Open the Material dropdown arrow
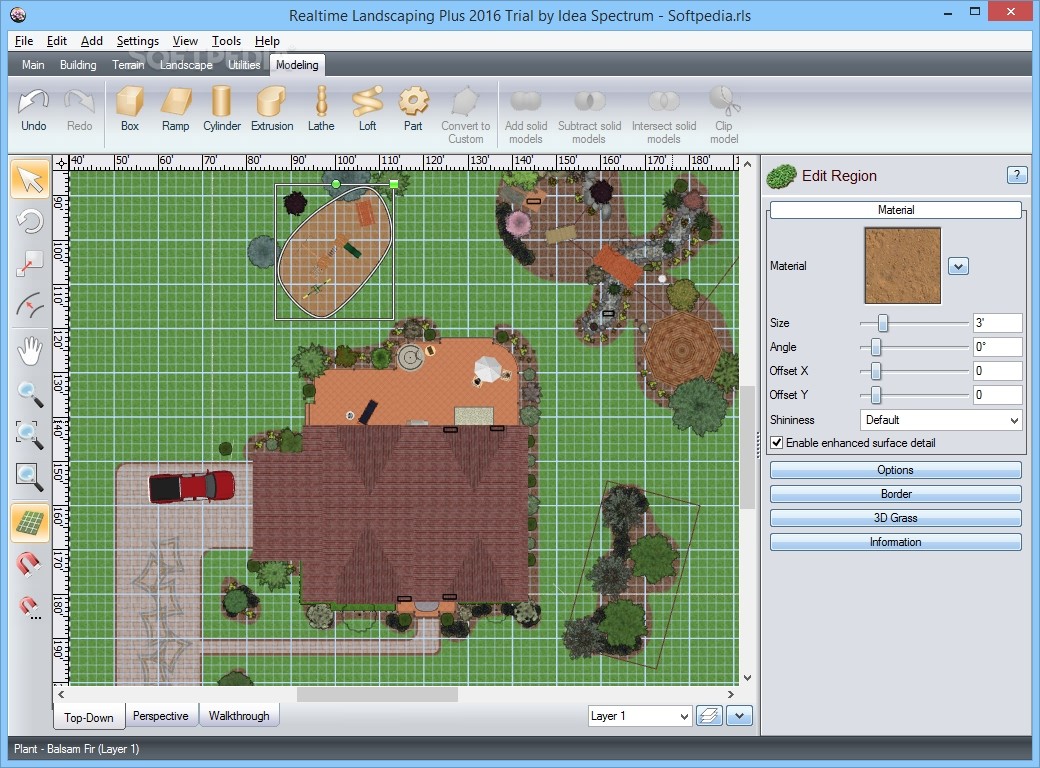This screenshot has width=1040, height=768. click(x=958, y=266)
